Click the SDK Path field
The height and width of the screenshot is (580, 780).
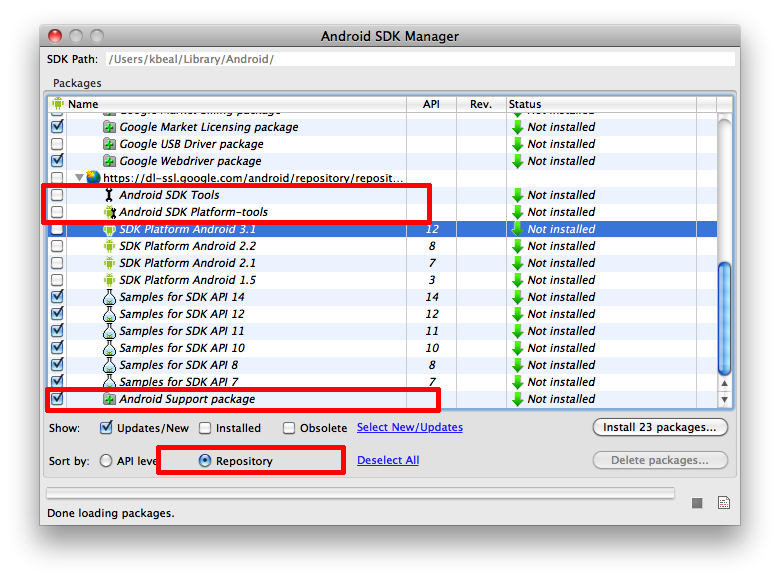pyautogui.click(x=420, y=59)
